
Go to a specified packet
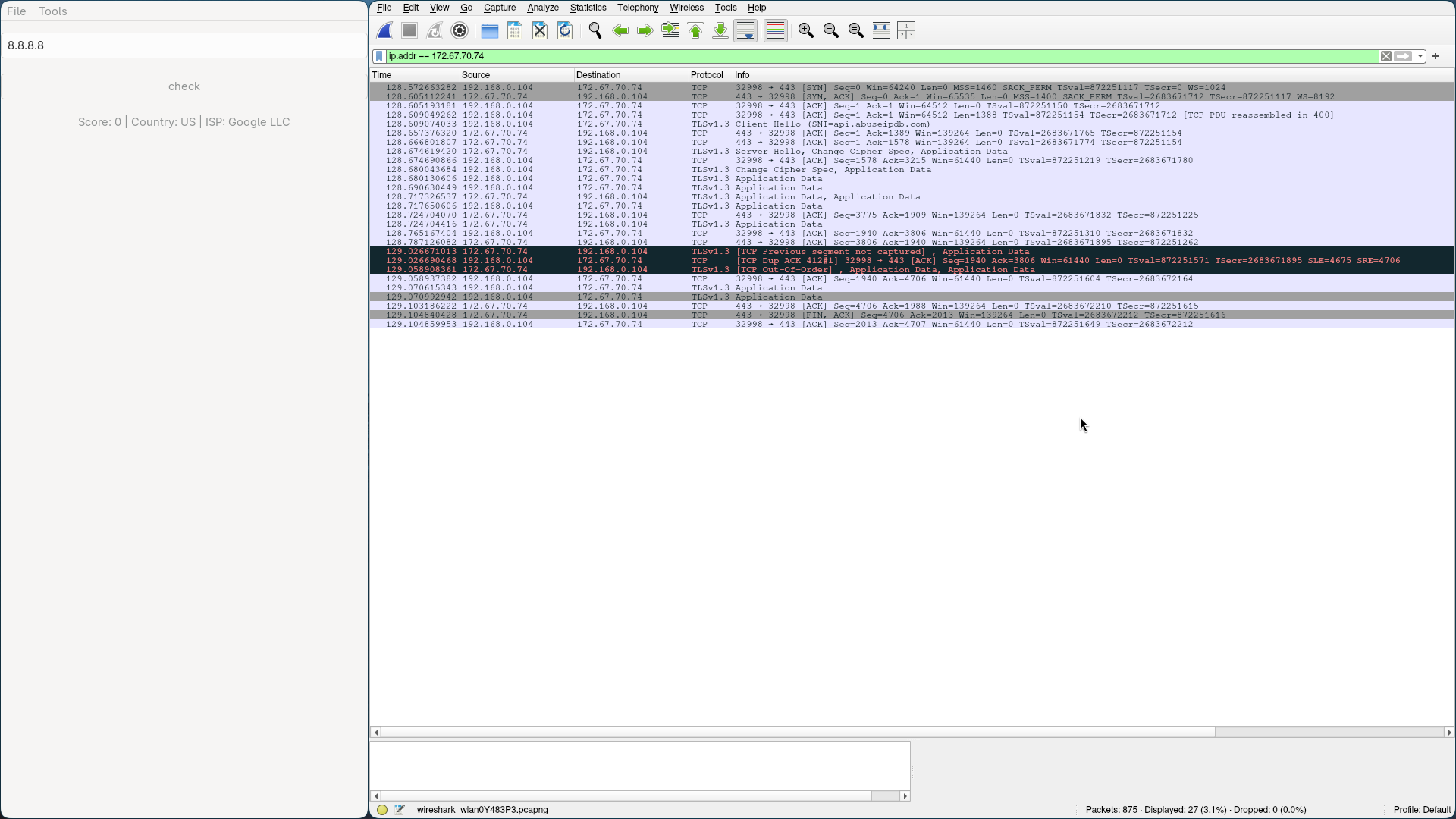click(x=670, y=31)
